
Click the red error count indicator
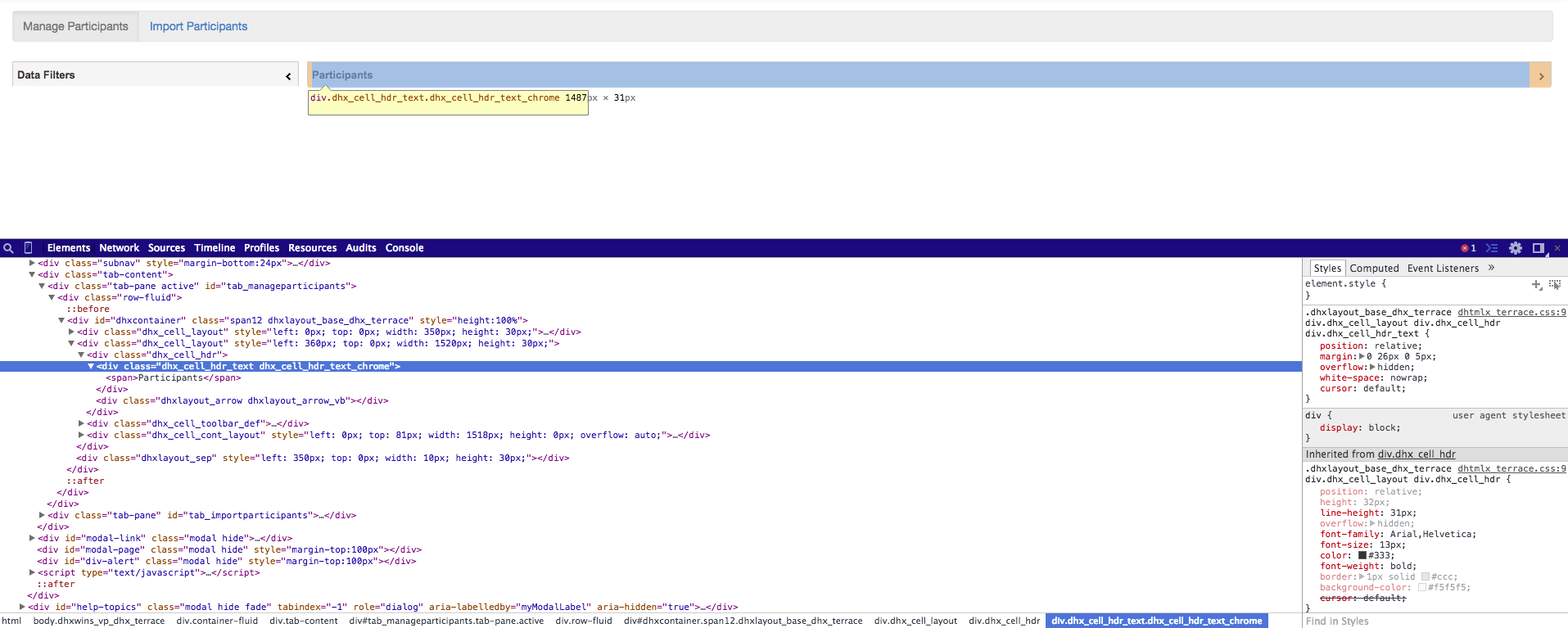(x=1468, y=248)
